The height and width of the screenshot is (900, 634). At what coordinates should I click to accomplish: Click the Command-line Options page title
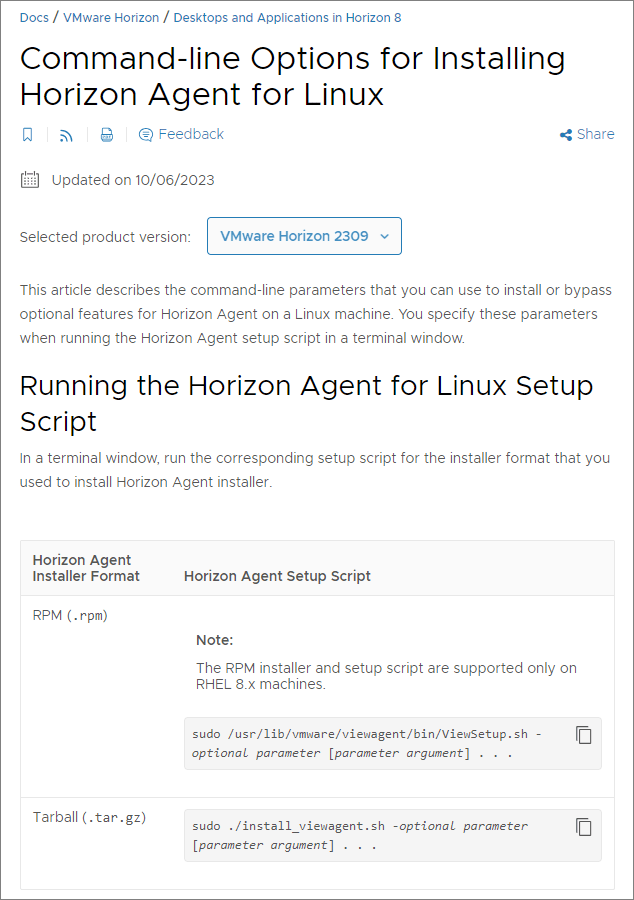[x=292, y=76]
